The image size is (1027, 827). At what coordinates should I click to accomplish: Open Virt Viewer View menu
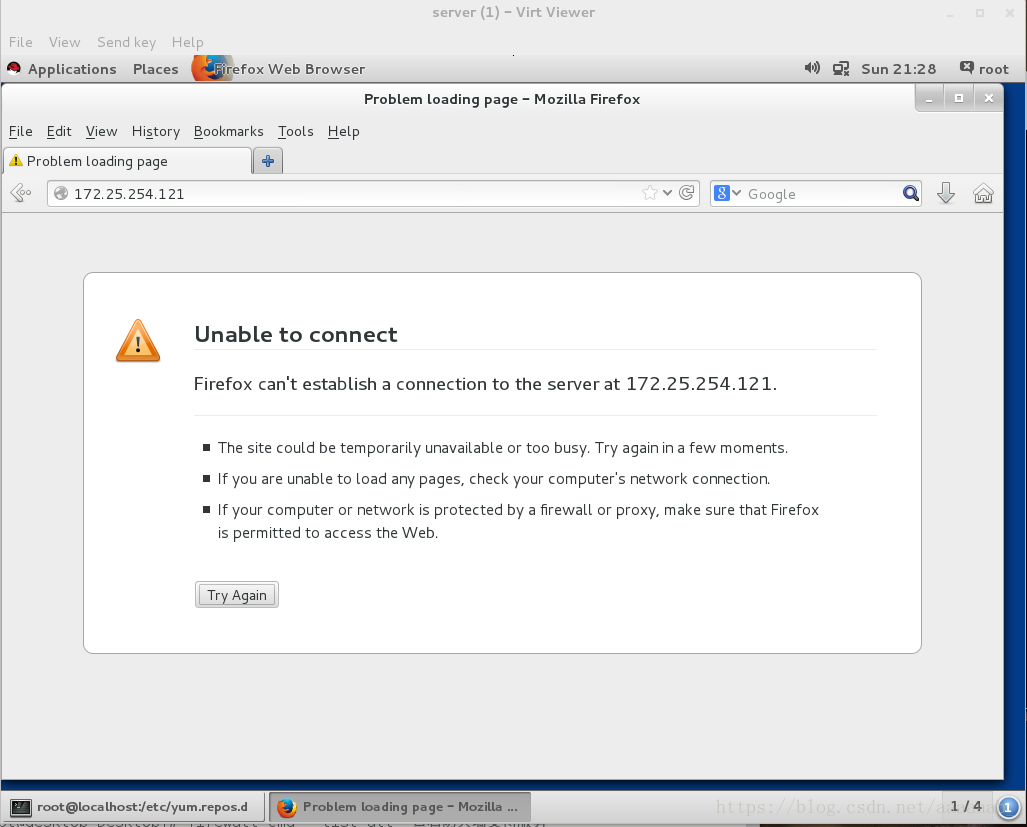64,42
